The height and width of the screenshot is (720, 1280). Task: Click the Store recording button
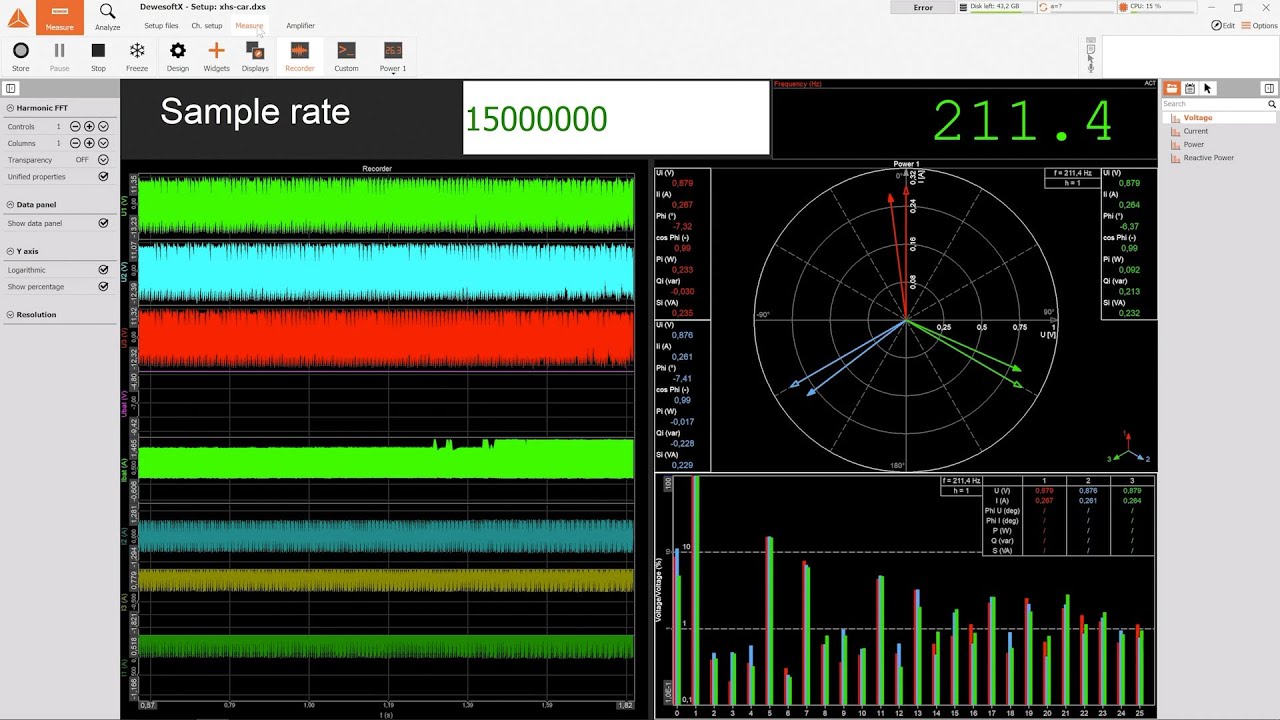pyautogui.click(x=20, y=56)
